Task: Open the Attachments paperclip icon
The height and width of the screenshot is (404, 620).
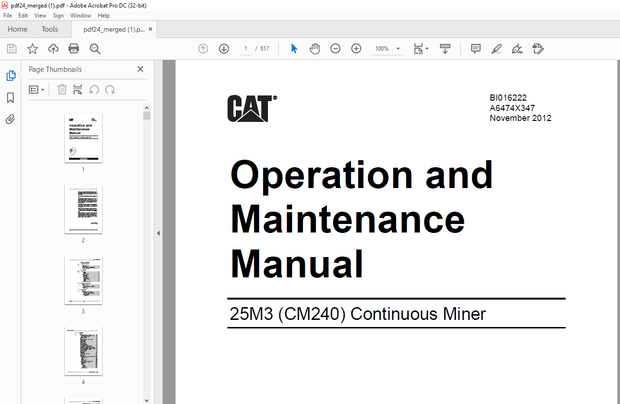Action: point(10,119)
